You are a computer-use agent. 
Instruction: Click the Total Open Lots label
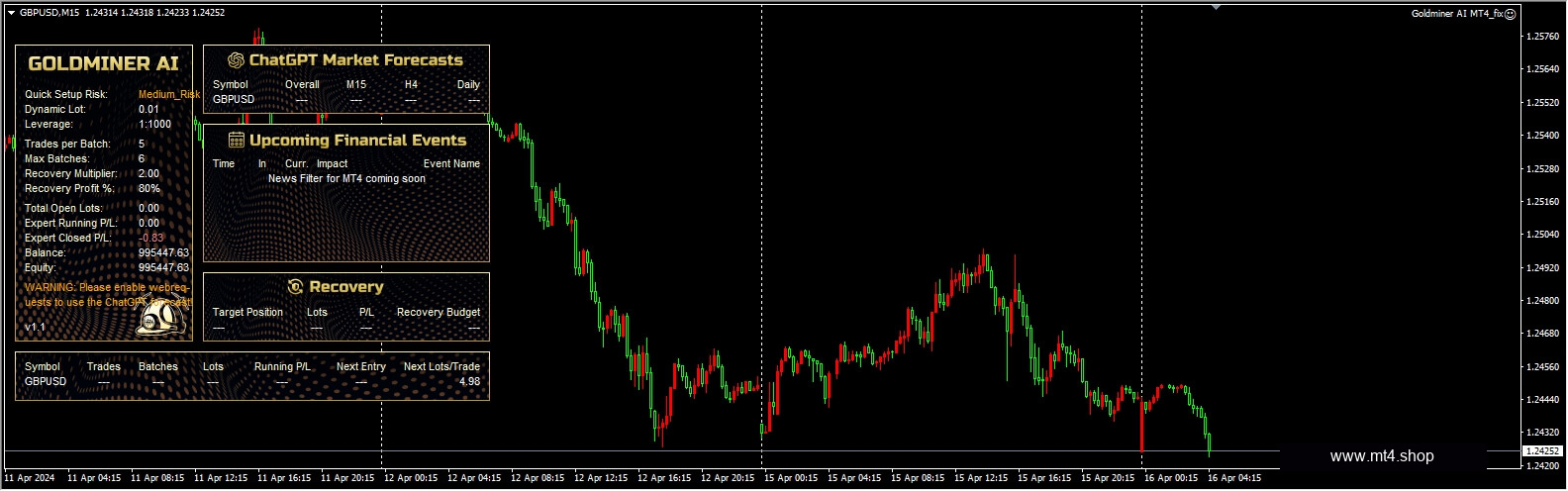coord(63,208)
